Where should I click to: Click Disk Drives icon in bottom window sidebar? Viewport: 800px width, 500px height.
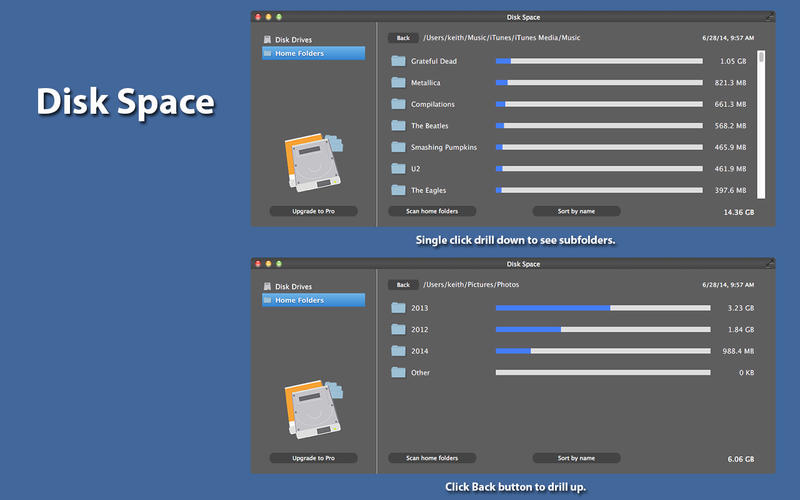point(267,286)
